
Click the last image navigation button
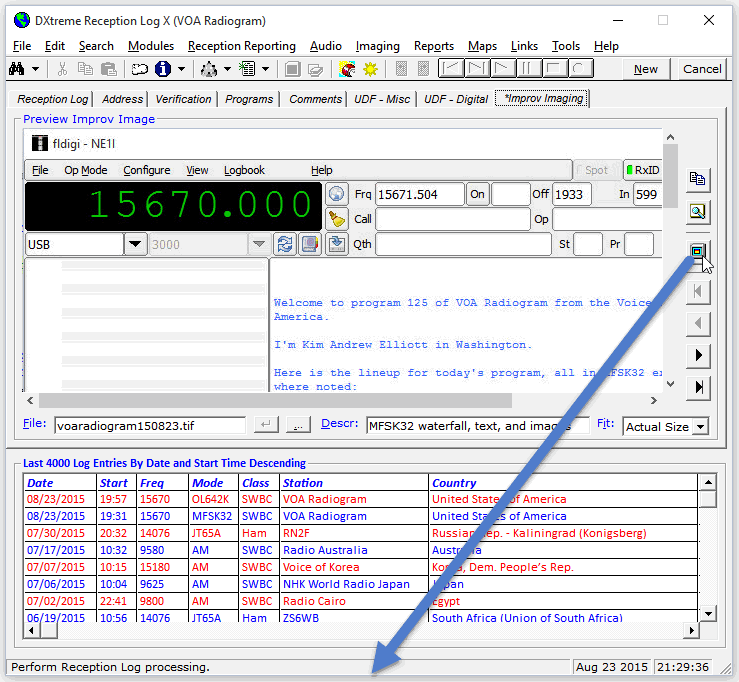(x=698, y=387)
